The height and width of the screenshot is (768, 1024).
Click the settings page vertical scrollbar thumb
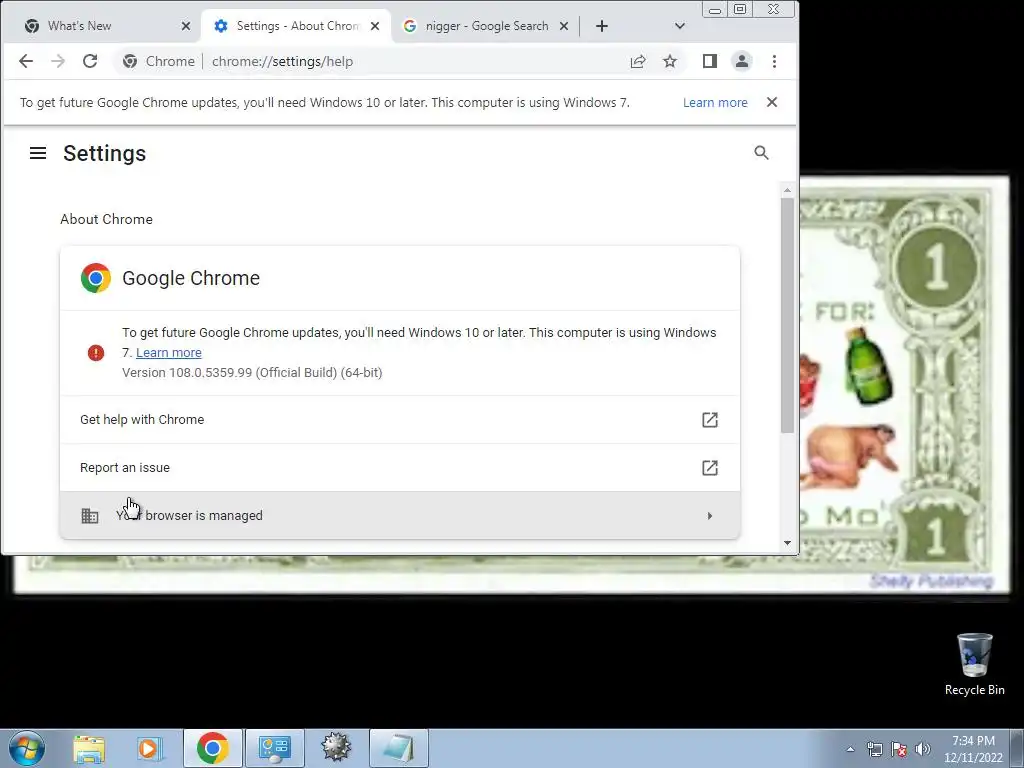point(788,315)
